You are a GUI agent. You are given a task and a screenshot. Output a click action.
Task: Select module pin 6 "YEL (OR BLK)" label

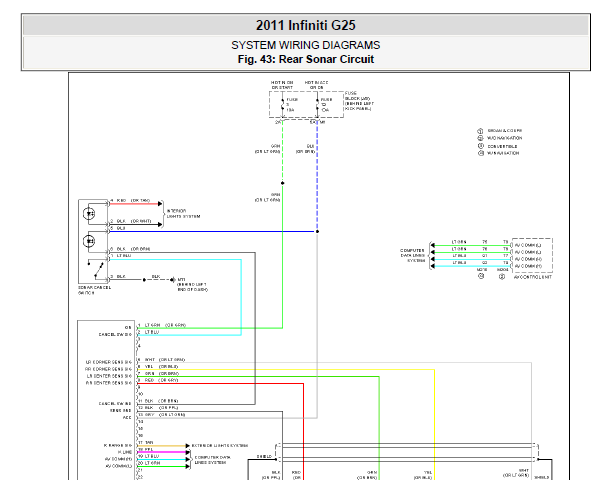pyautogui.click(x=162, y=366)
